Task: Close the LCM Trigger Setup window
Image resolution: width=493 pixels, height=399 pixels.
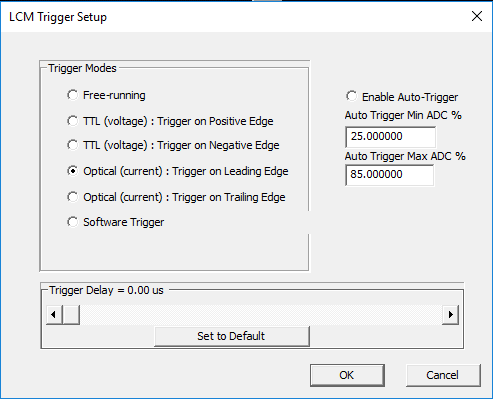Action: coord(477,16)
